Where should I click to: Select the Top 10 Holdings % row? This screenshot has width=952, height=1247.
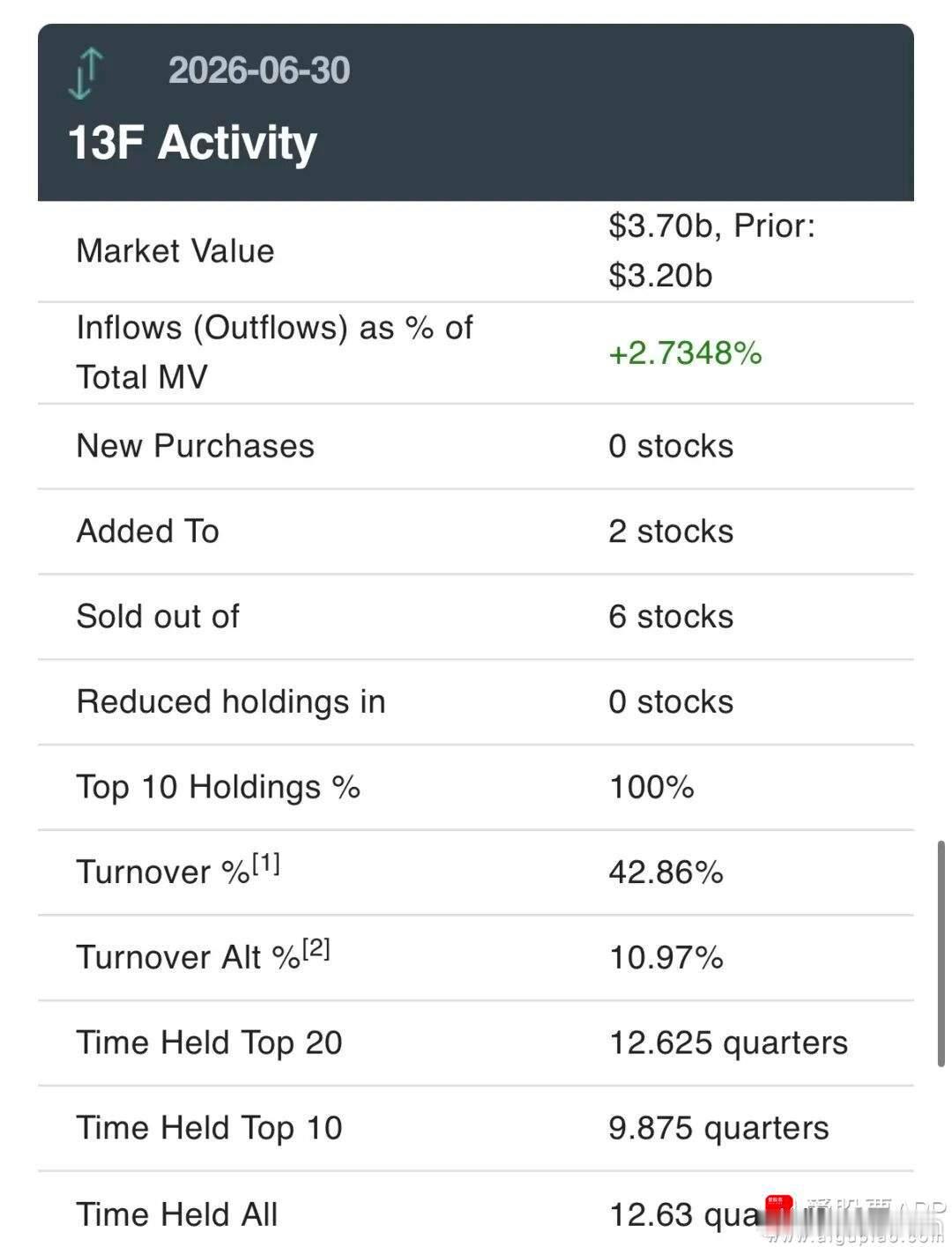tap(476, 787)
